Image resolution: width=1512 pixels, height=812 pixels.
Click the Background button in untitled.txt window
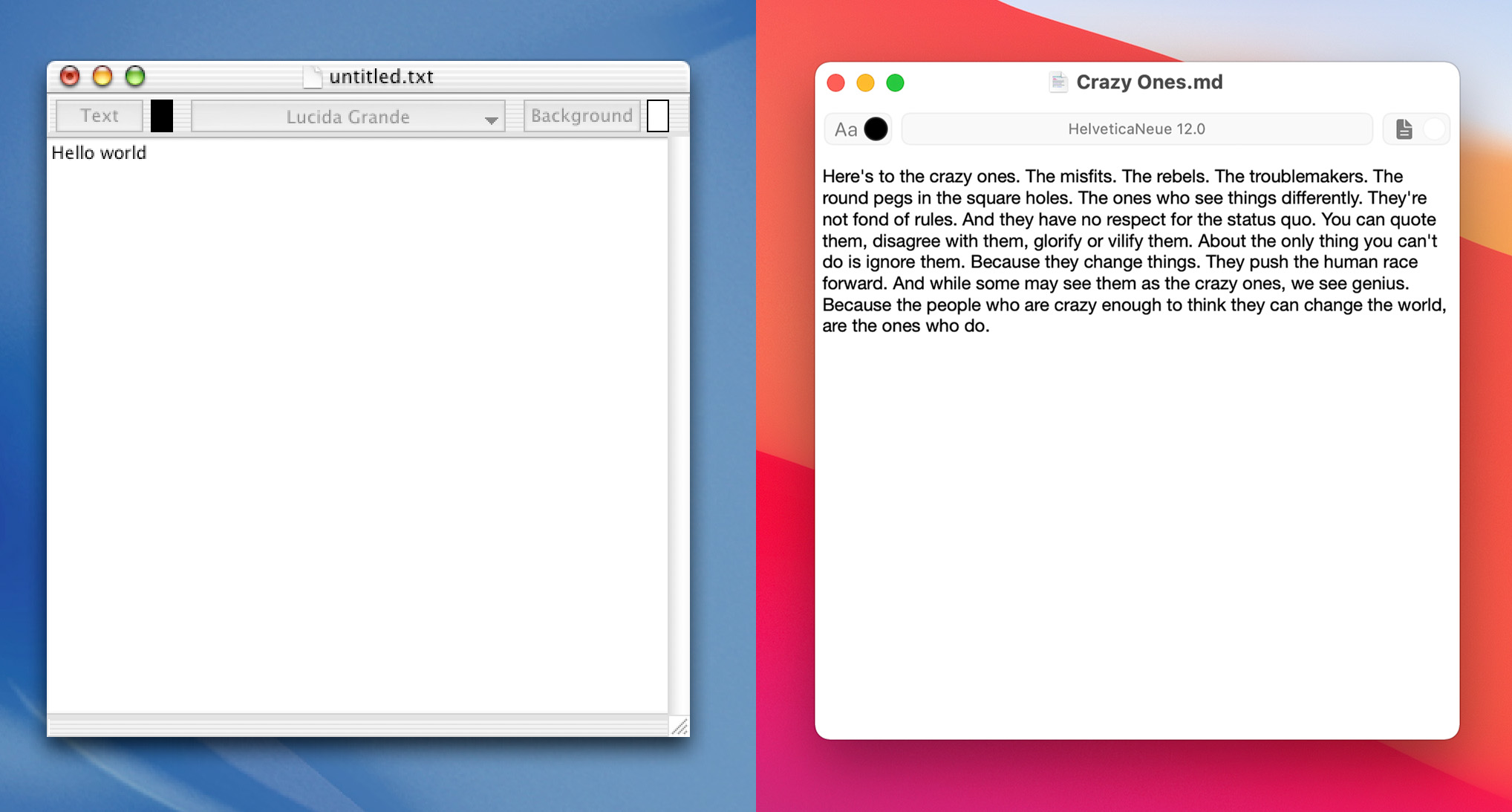pos(581,116)
